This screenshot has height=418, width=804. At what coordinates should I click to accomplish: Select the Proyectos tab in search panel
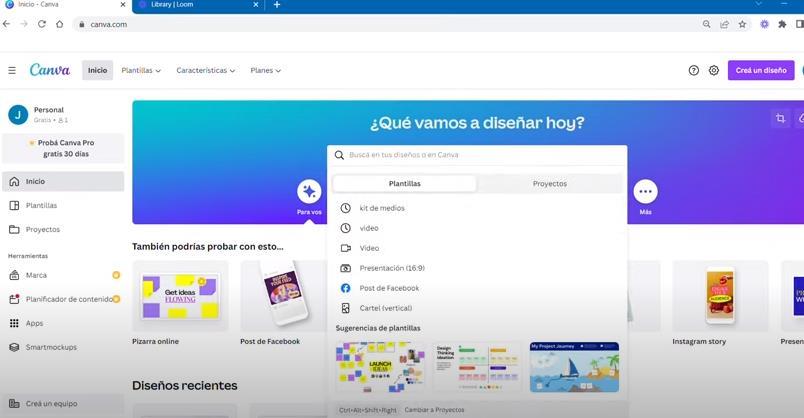[x=550, y=184]
